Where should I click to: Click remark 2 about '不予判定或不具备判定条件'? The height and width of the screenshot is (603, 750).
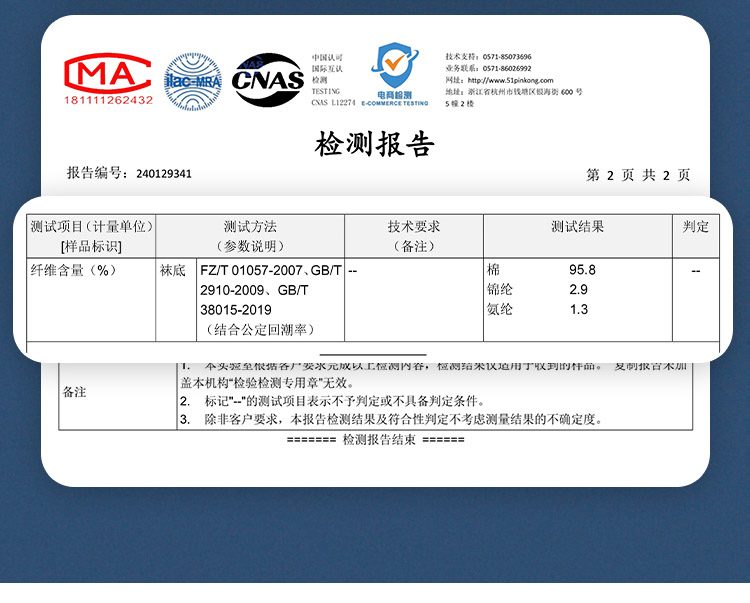[x=334, y=401]
